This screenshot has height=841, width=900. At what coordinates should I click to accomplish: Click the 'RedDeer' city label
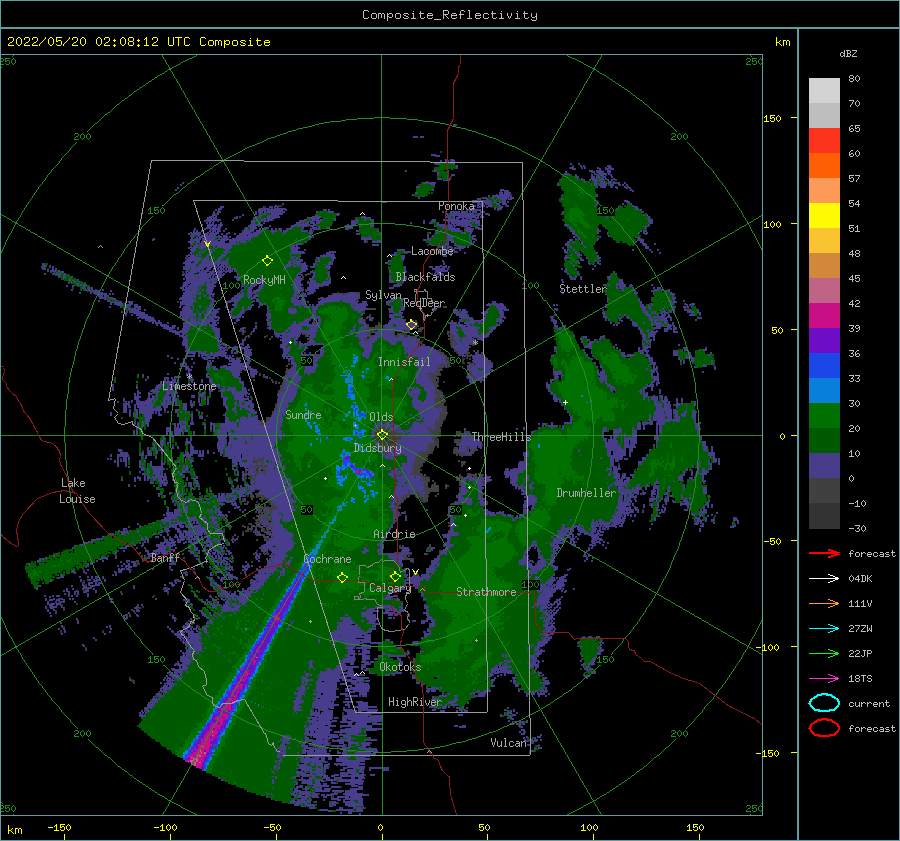pyautogui.click(x=424, y=303)
